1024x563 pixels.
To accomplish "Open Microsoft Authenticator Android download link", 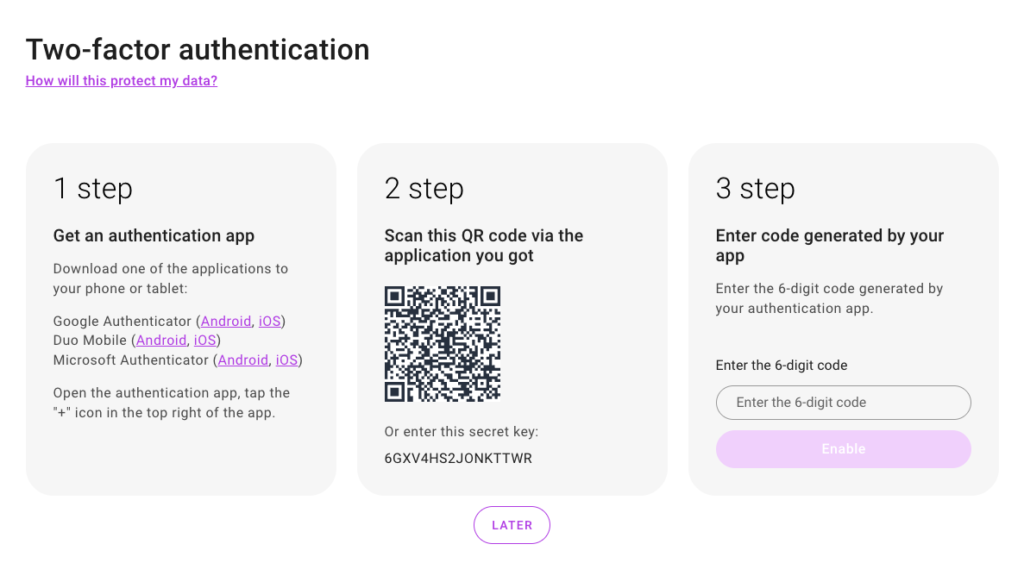I will point(243,360).
